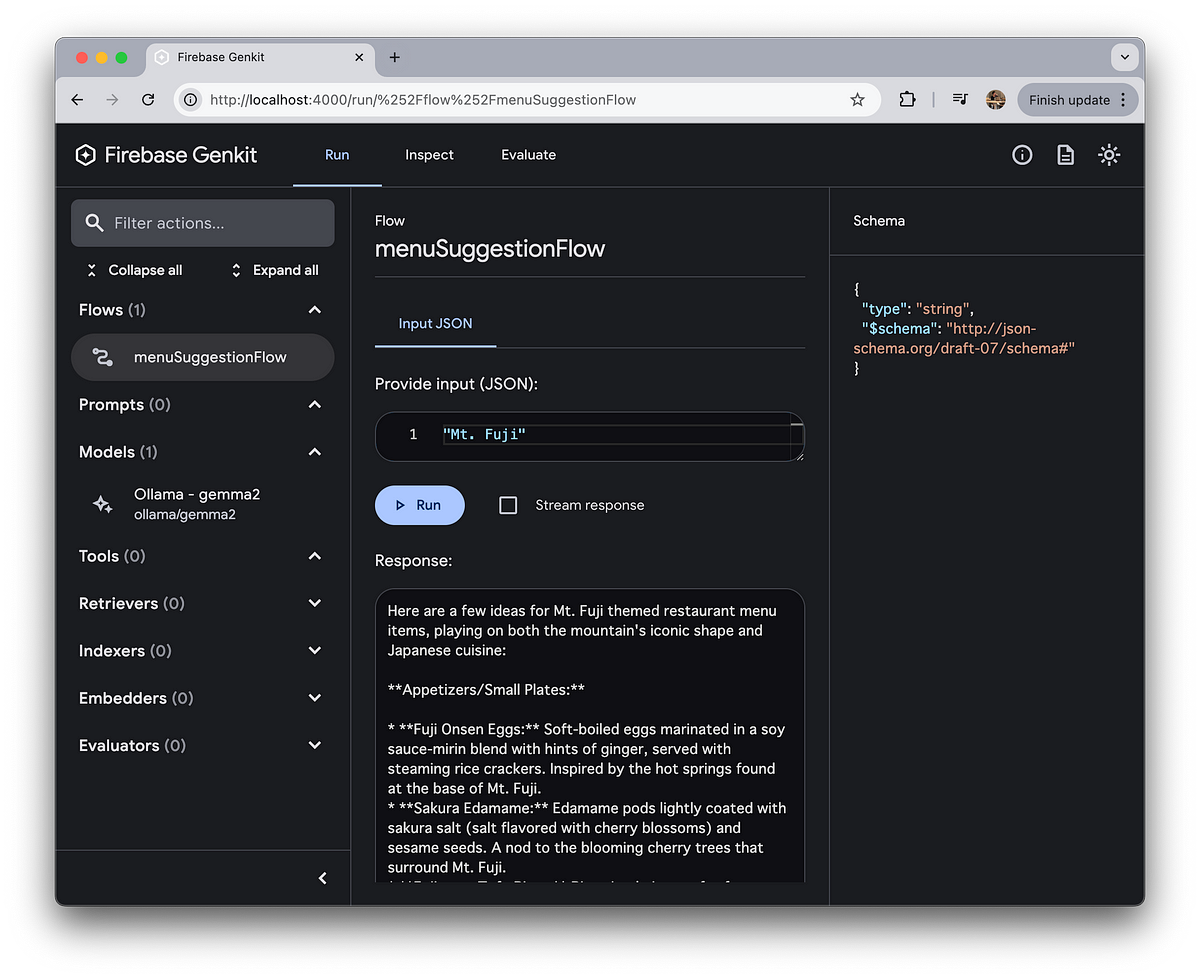The image size is (1200, 979).
Task: Click the search icon in Filter actions
Action: point(95,222)
